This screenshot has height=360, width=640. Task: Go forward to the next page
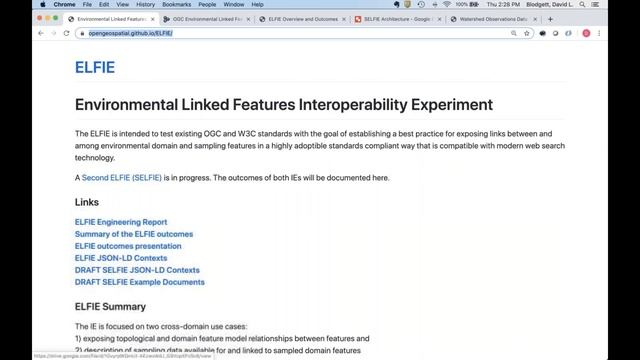pyautogui.click(x=53, y=33)
